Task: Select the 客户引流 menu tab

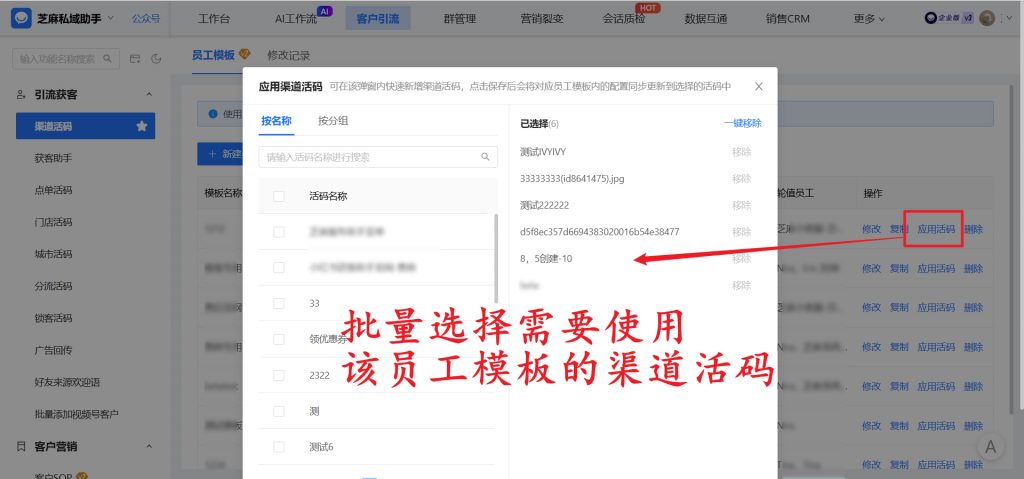Action: (x=378, y=18)
